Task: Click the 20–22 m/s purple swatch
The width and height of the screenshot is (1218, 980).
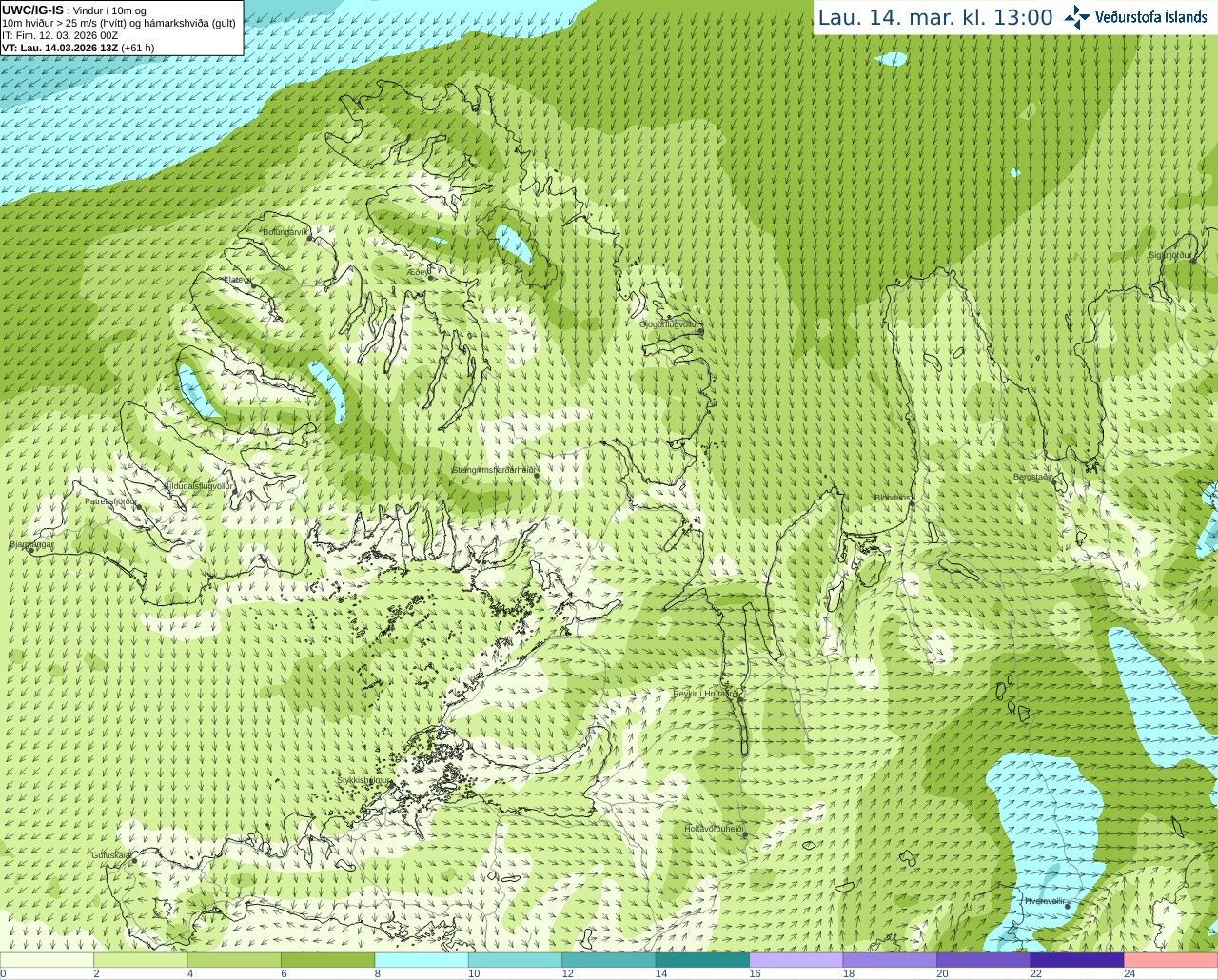Action: coord(984,960)
